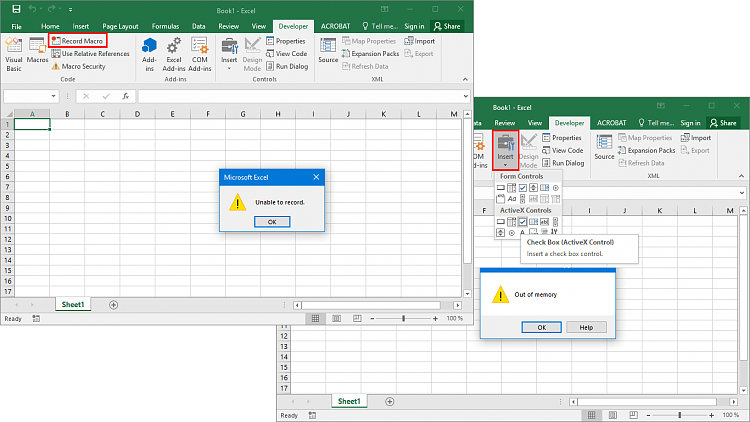Open Properties in left window Controls group
The image size is (750, 422).
[286, 41]
